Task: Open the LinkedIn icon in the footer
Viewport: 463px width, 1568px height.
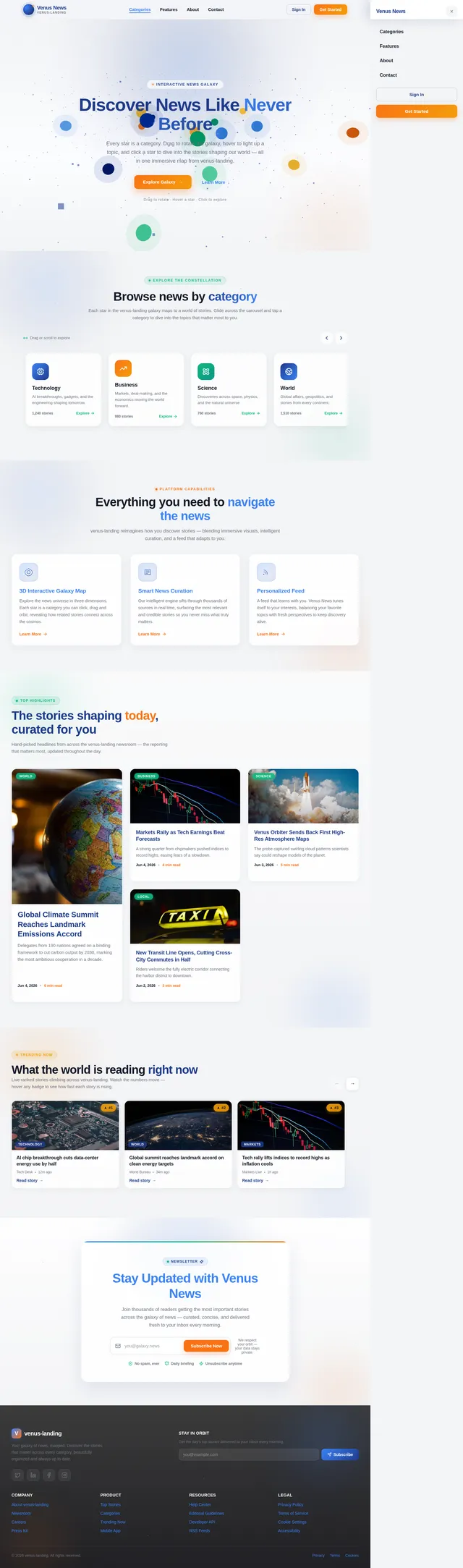Action: point(33,1475)
